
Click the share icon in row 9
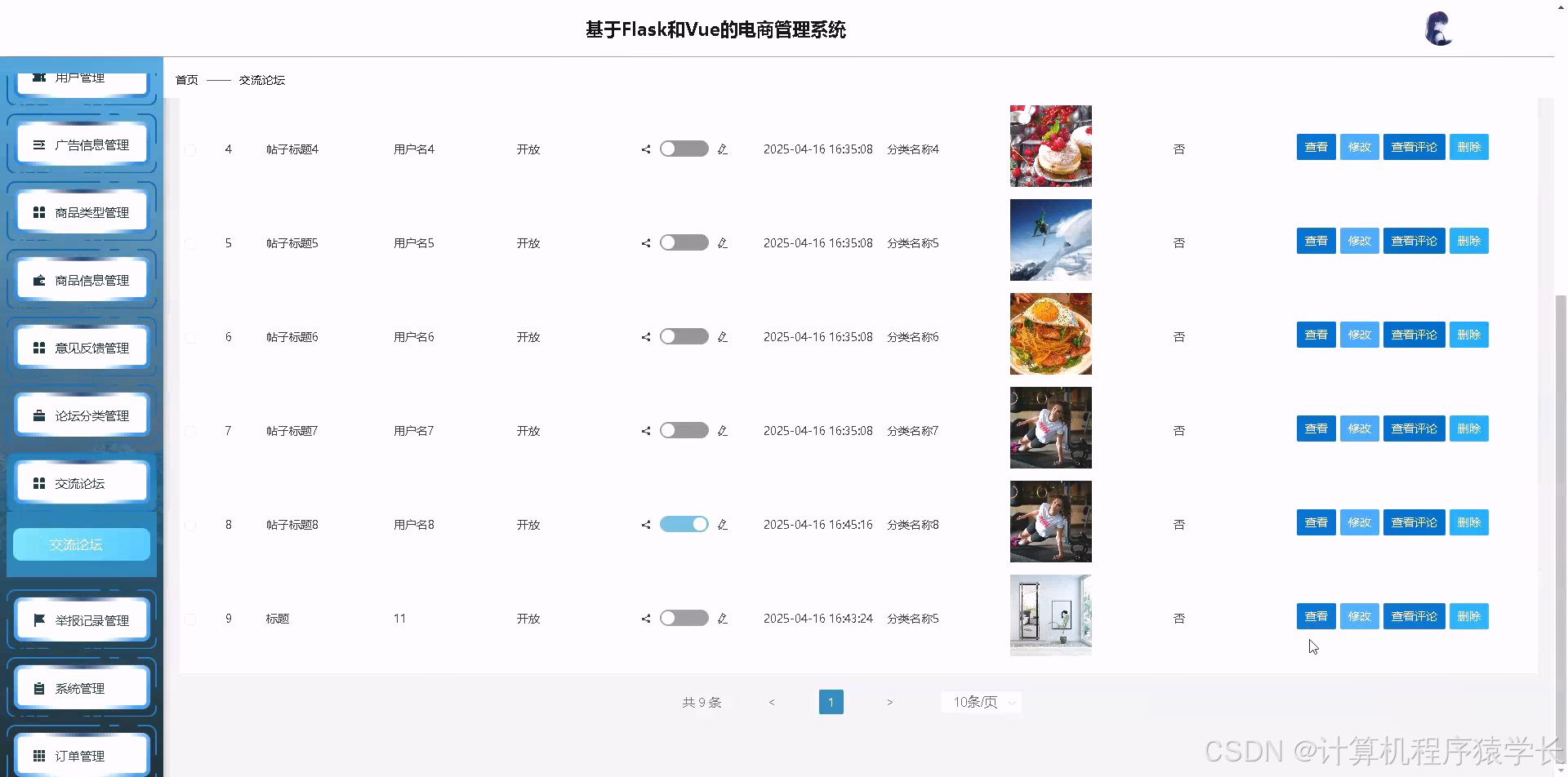pos(646,619)
